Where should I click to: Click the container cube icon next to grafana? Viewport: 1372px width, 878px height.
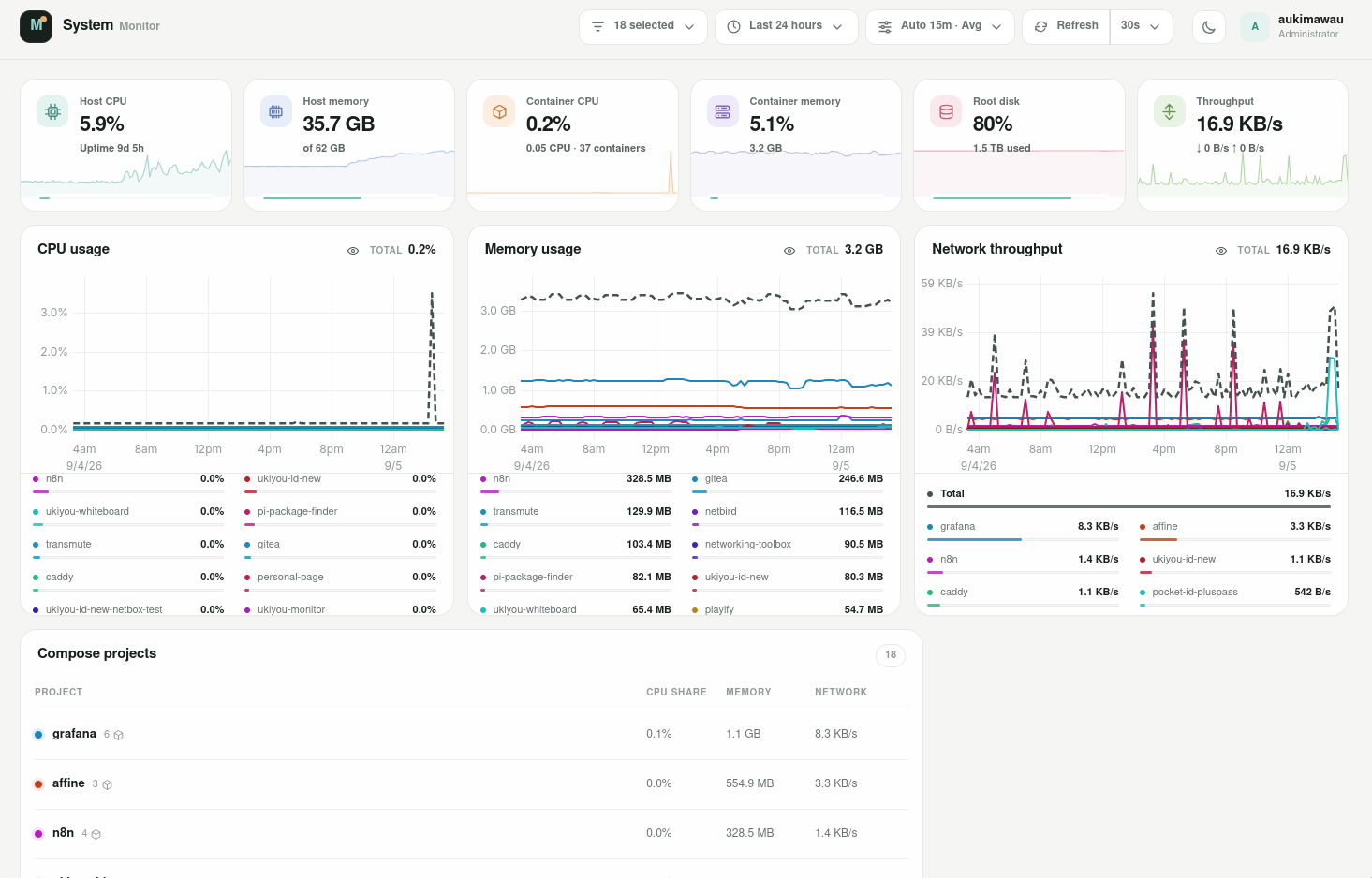tap(119, 735)
